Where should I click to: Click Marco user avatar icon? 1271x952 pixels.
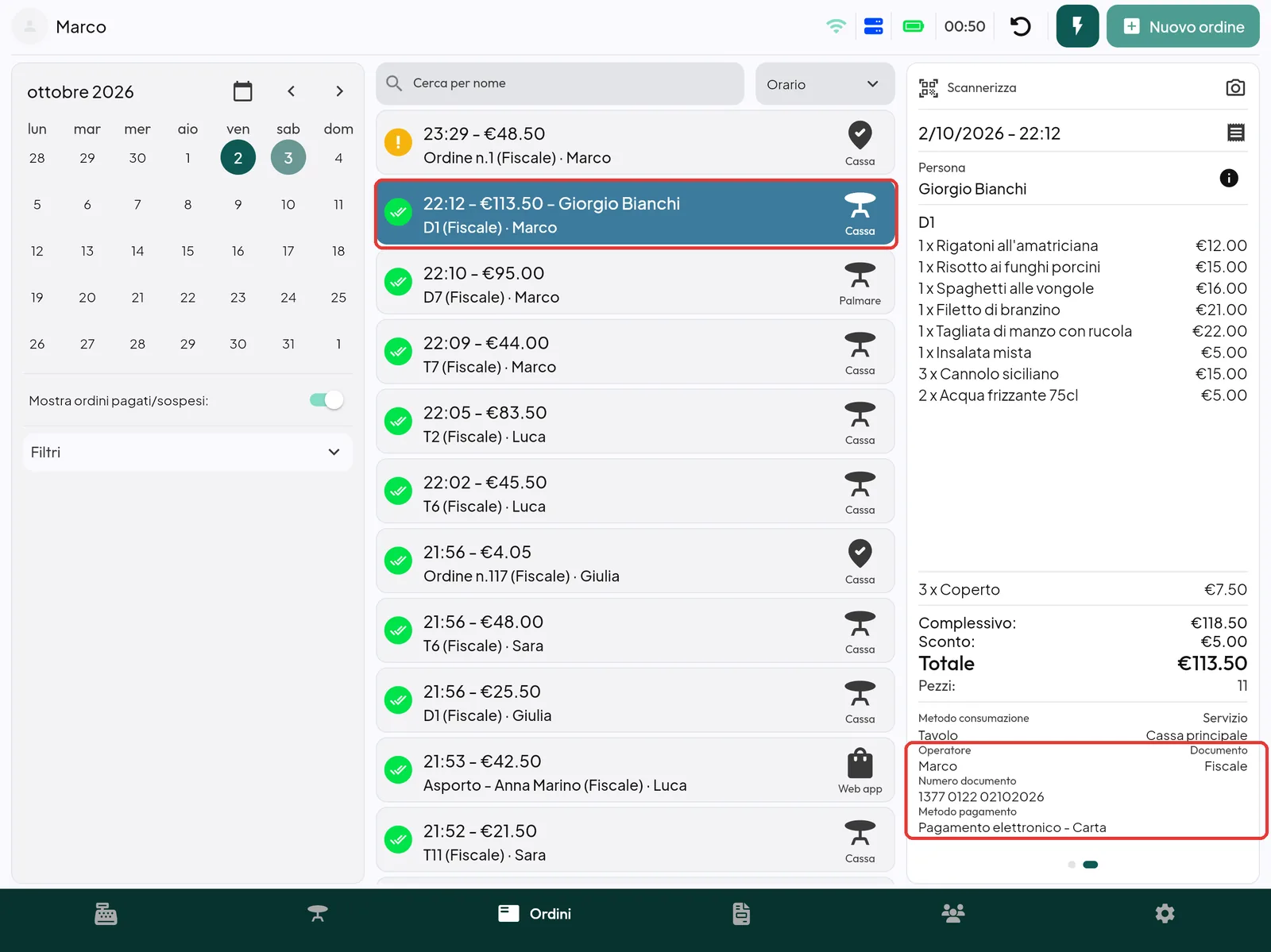[x=30, y=26]
